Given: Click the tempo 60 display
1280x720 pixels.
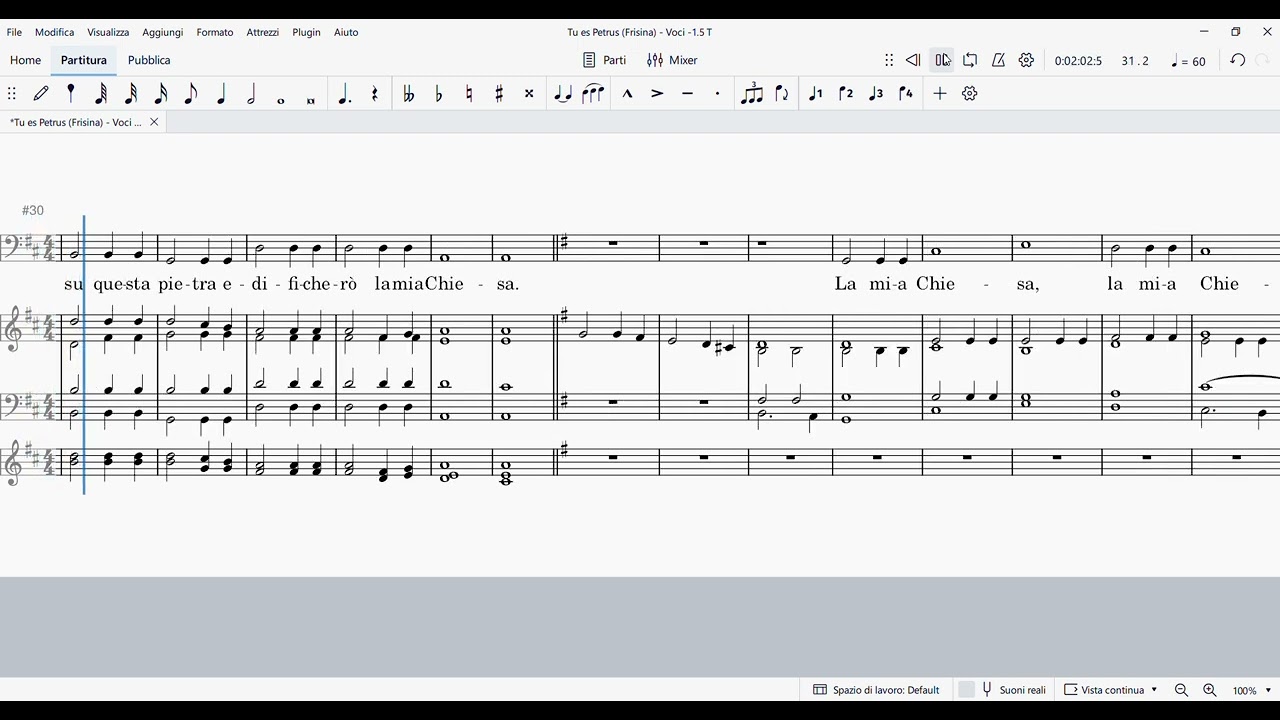Looking at the screenshot, I should click(1189, 61).
